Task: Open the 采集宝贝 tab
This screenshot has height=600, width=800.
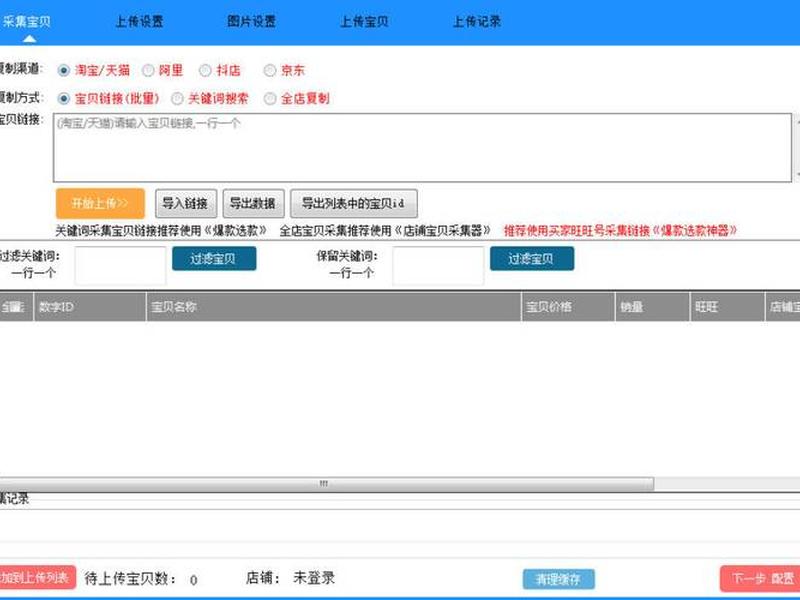Action: [x=27, y=21]
